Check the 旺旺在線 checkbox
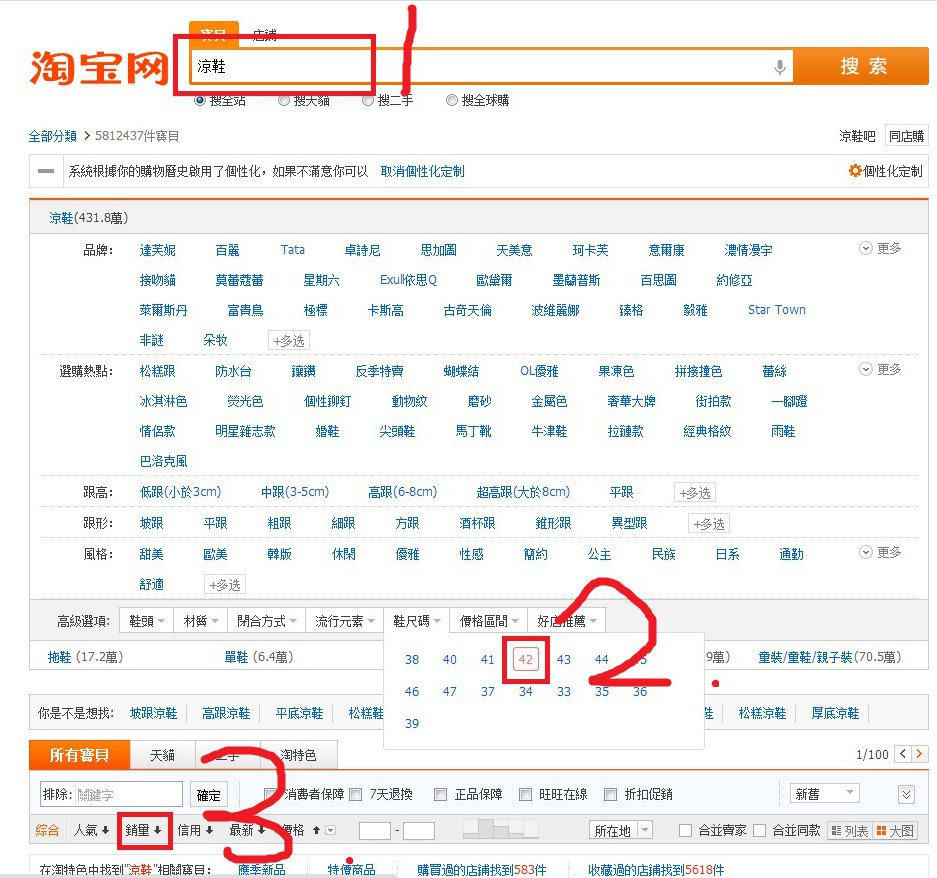This screenshot has width=937, height=878. pyautogui.click(x=525, y=794)
